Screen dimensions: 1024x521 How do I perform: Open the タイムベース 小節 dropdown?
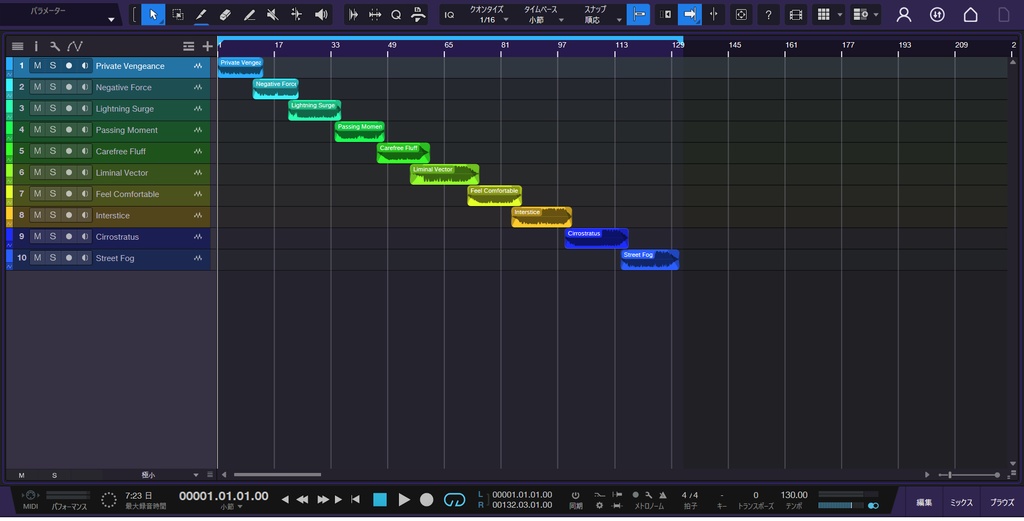(541, 15)
